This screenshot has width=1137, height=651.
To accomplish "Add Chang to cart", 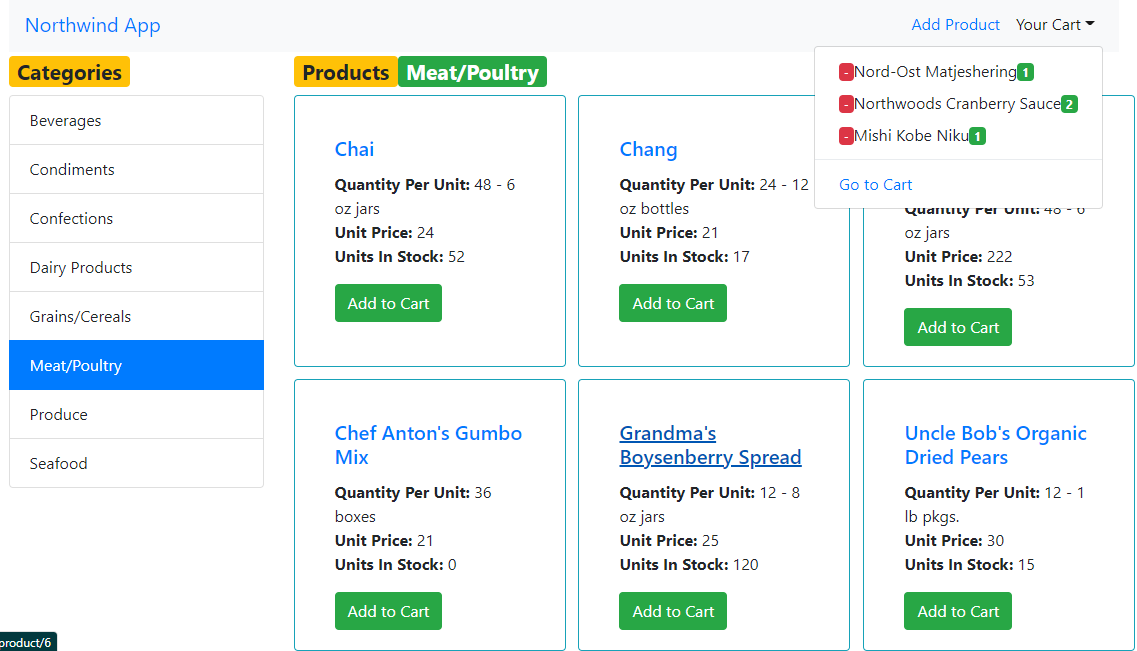I will (x=673, y=303).
